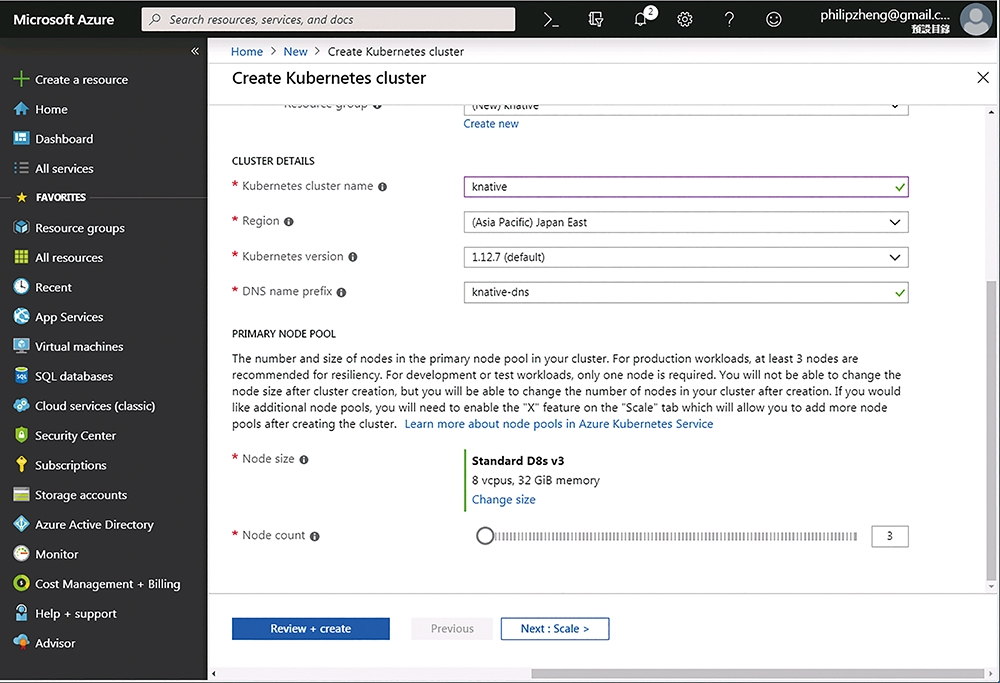Focus the DNS name prefix field
This screenshot has width=1000, height=683.
(x=686, y=293)
